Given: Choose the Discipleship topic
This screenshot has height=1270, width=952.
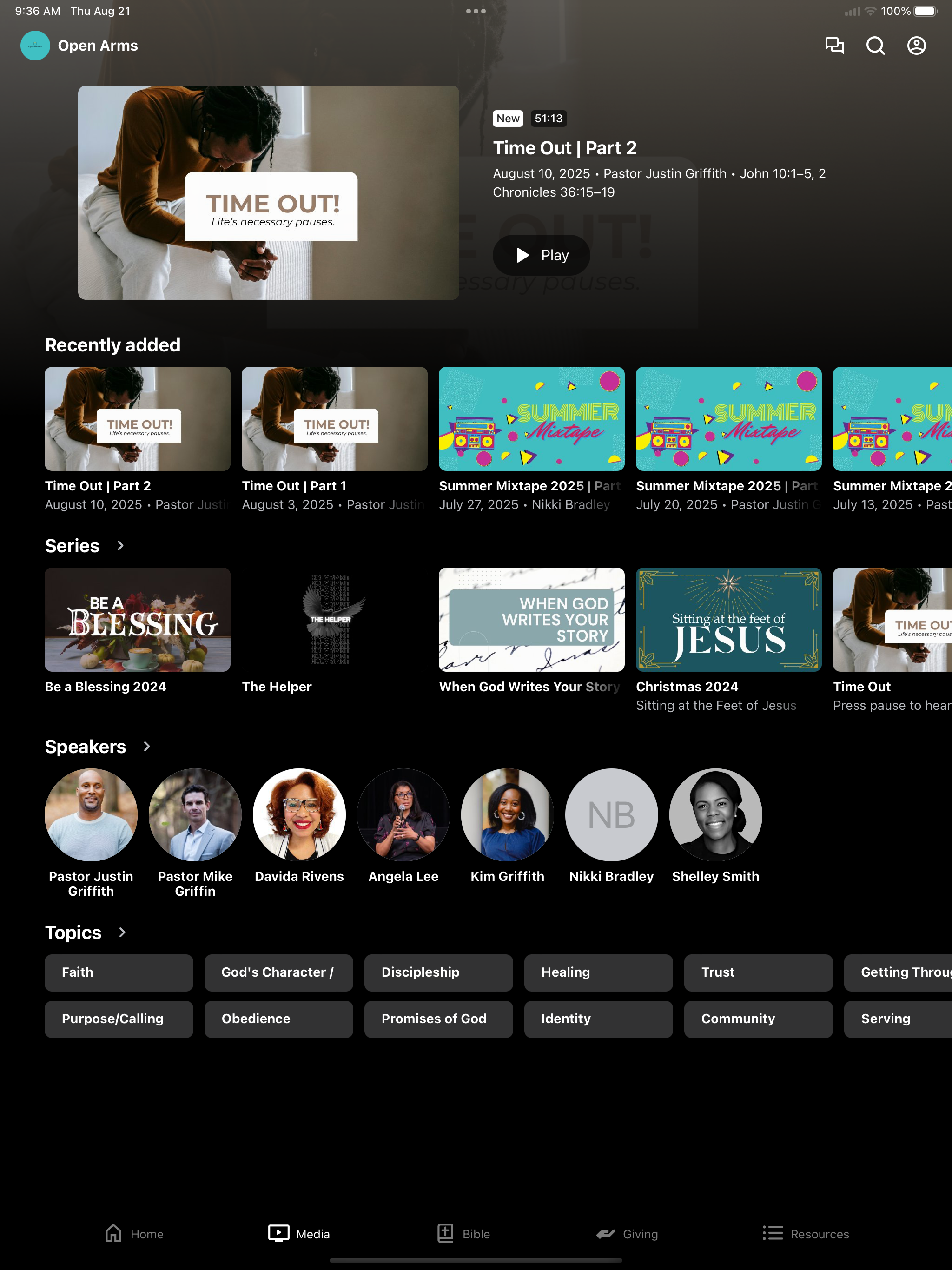Looking at the screenshot, I should pyautogui.click(x=439, y=972).
